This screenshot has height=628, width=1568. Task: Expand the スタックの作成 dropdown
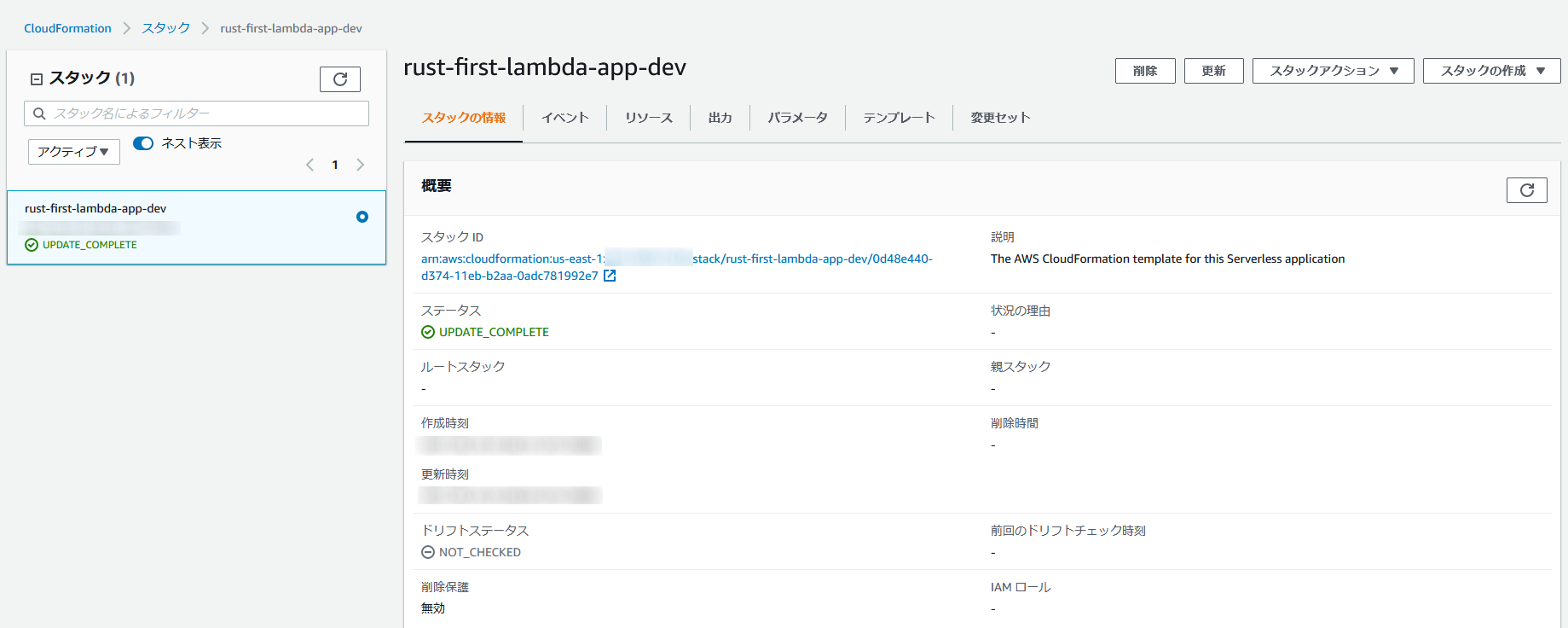pyautogui.click(x=1491, y=71)
